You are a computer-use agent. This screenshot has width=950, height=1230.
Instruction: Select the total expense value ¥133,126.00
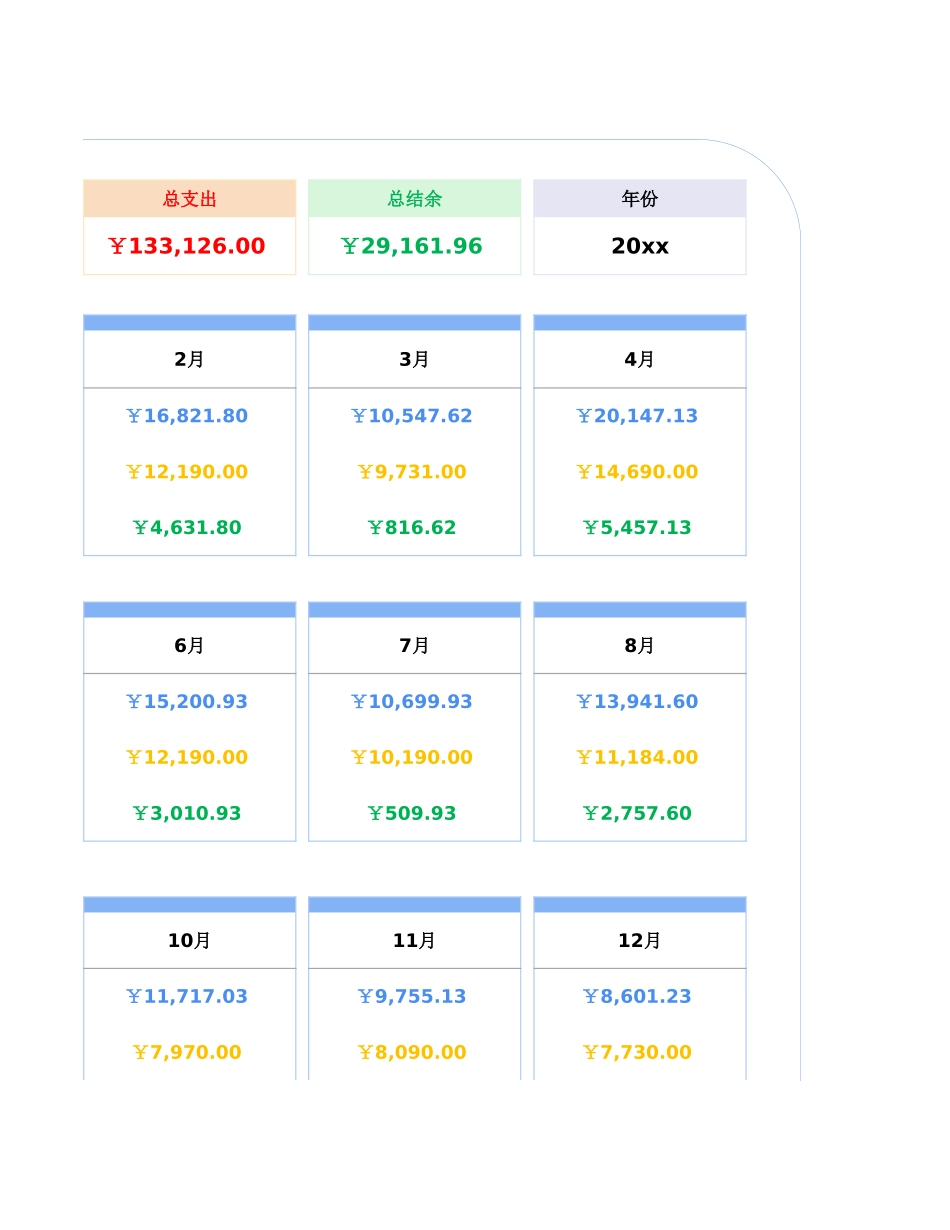[187, 246]
